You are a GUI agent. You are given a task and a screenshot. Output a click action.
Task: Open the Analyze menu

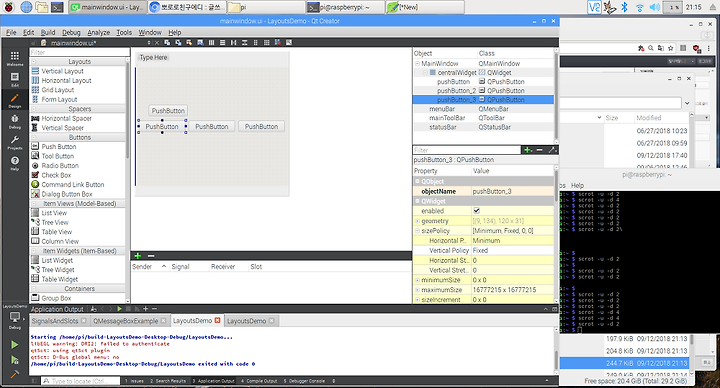98,32
